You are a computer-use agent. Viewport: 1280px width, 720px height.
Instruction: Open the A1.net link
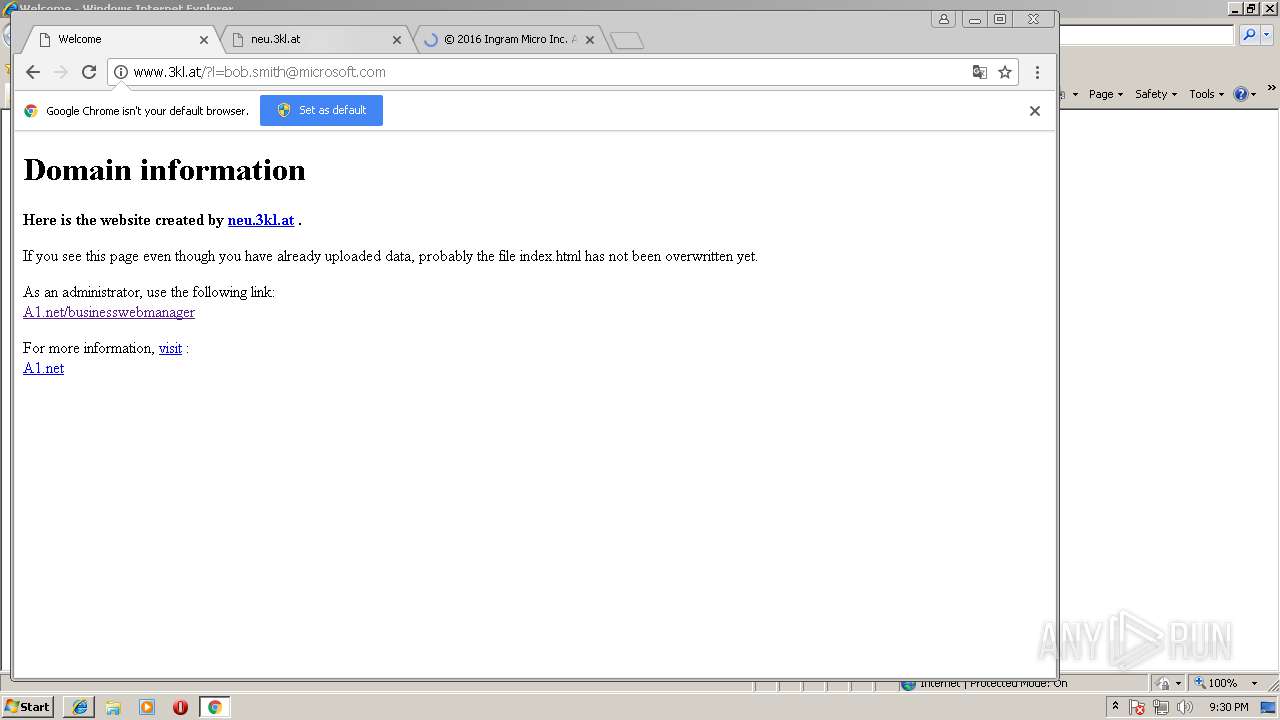pos(43,368)
